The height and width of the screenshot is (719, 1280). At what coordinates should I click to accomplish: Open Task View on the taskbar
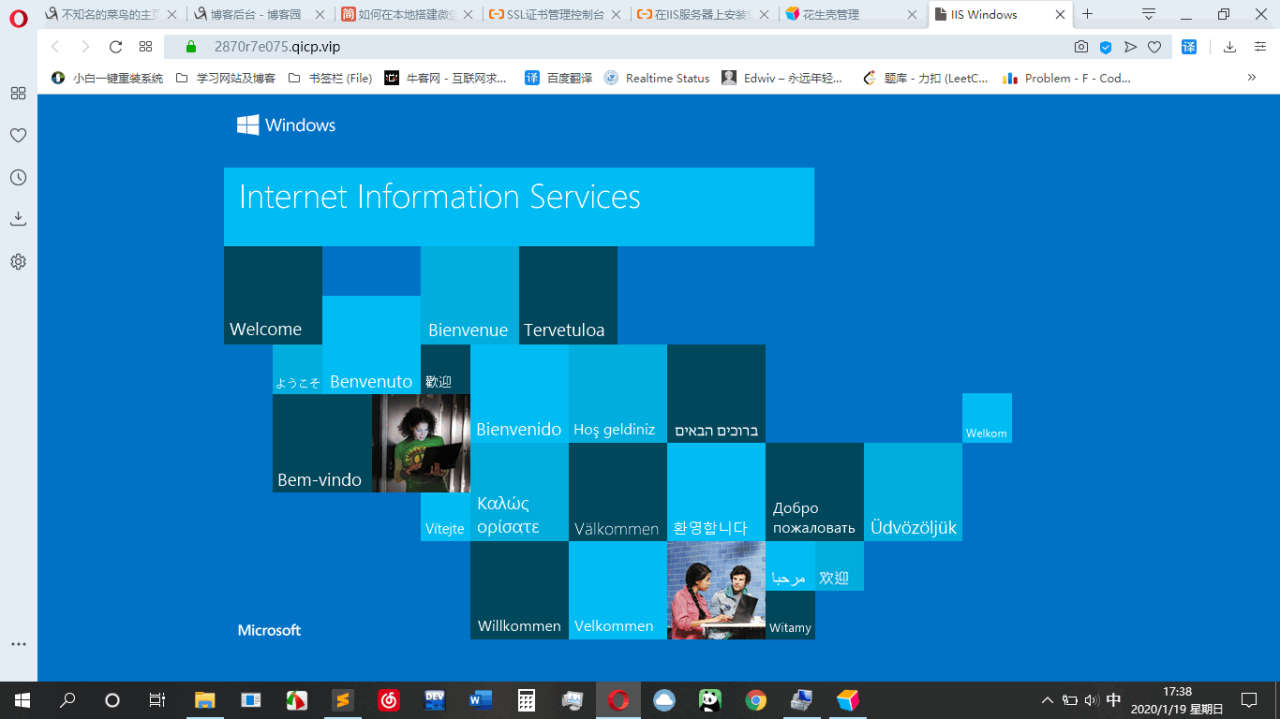click(x=157, y=700)
